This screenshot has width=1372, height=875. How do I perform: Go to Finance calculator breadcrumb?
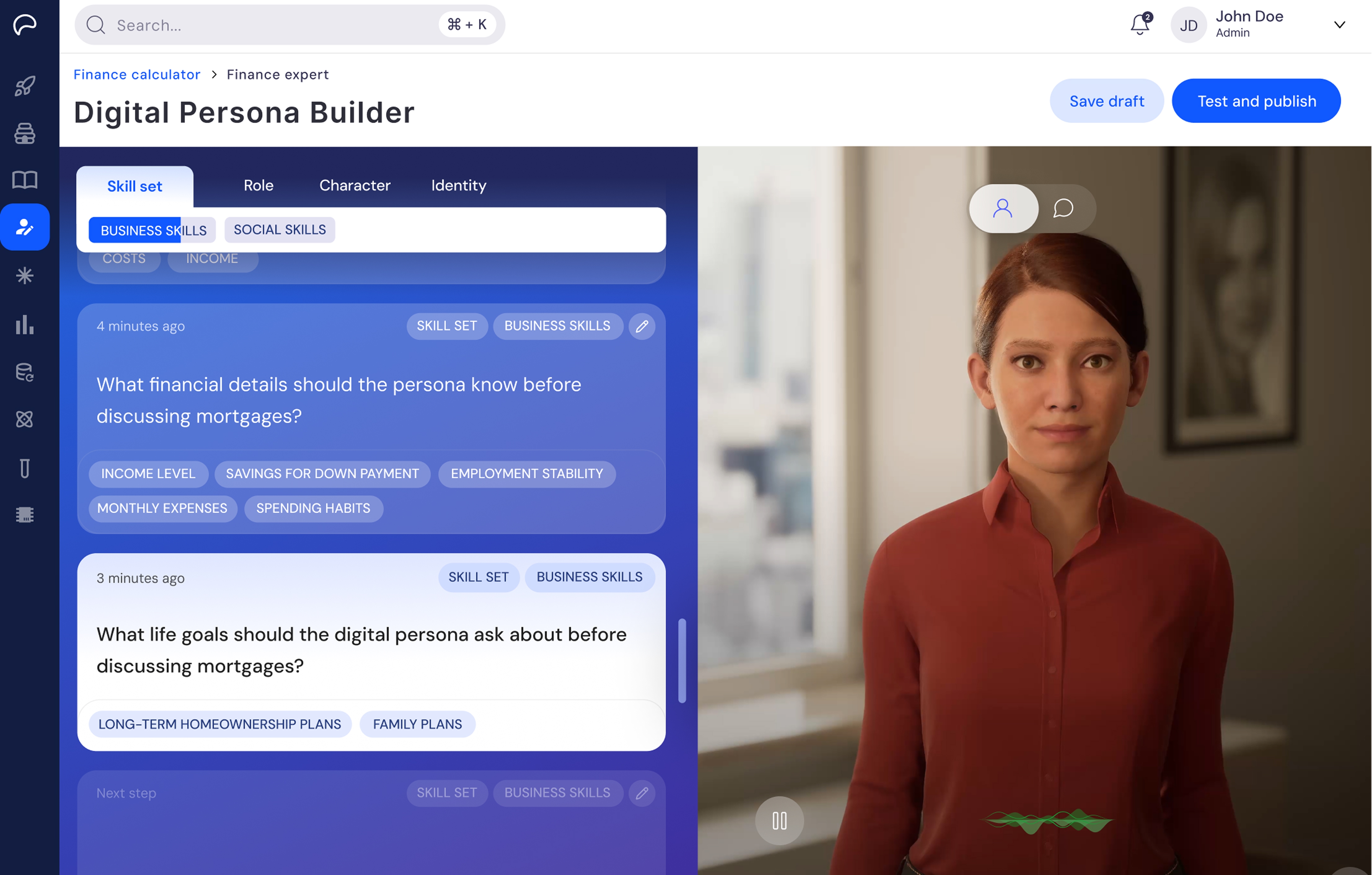click(137, 75)
